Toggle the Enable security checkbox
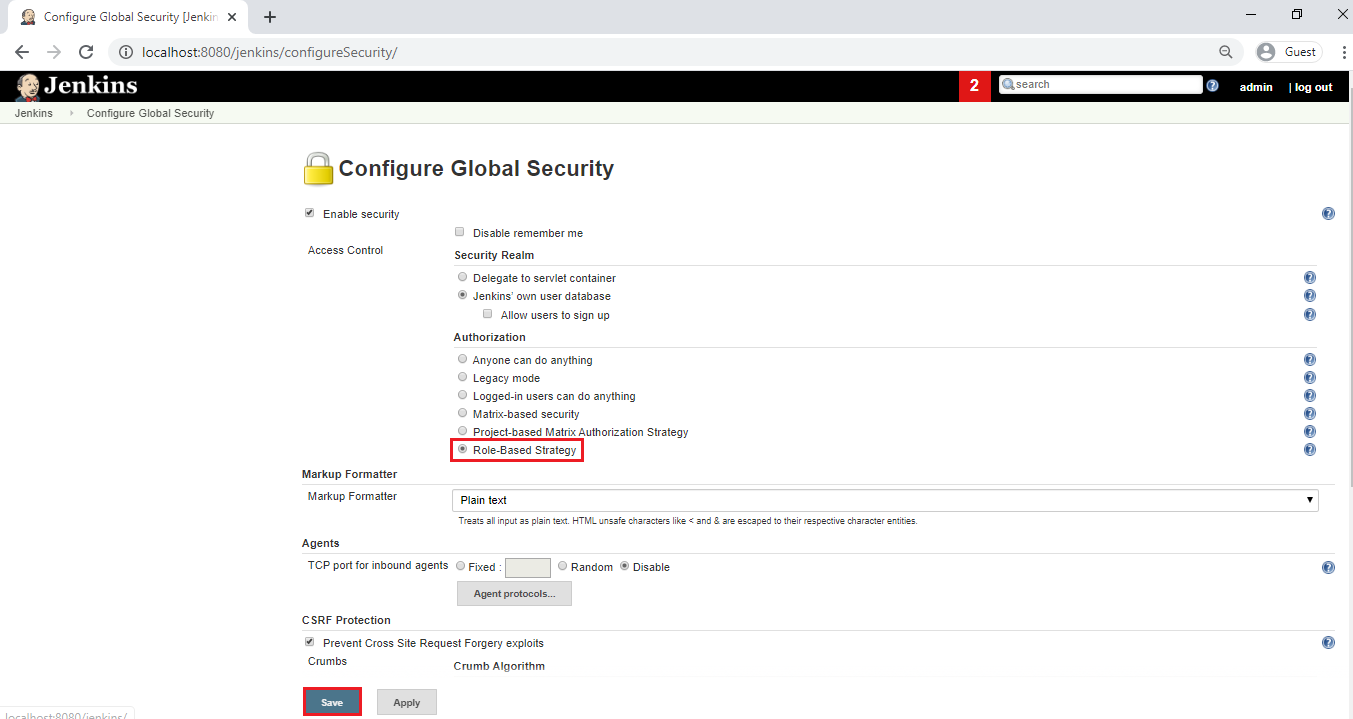This screenshot has height=719, width=1353. click(309, 213)
